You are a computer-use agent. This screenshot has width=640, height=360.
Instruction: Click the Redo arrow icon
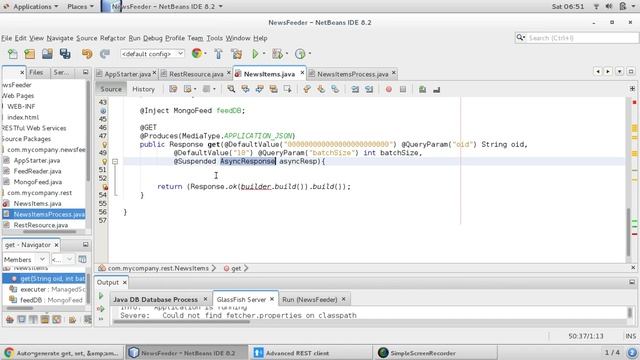(105, 54)
